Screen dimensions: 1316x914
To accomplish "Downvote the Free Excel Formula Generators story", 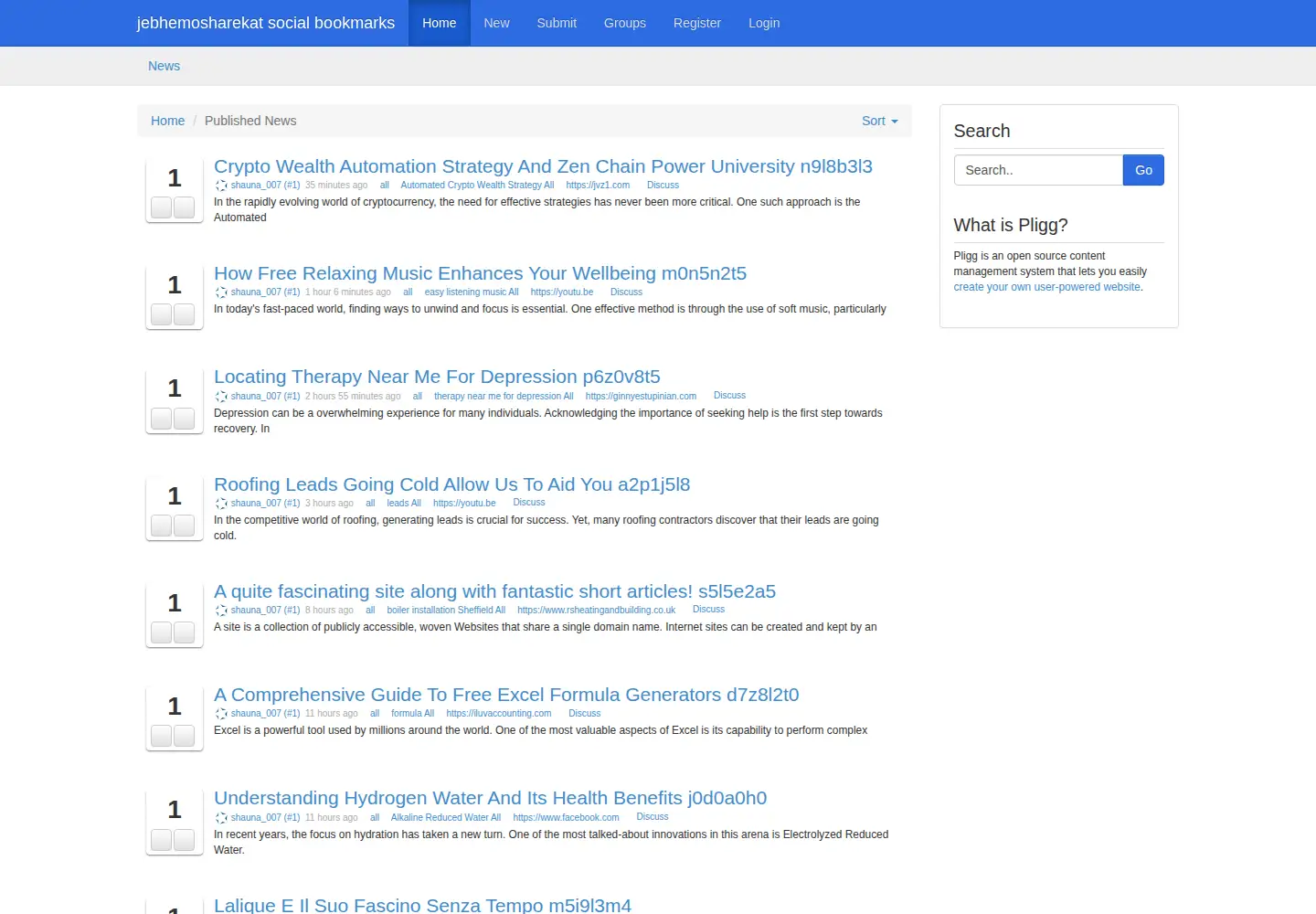I will pyautogui.click(x=184, y=736).
